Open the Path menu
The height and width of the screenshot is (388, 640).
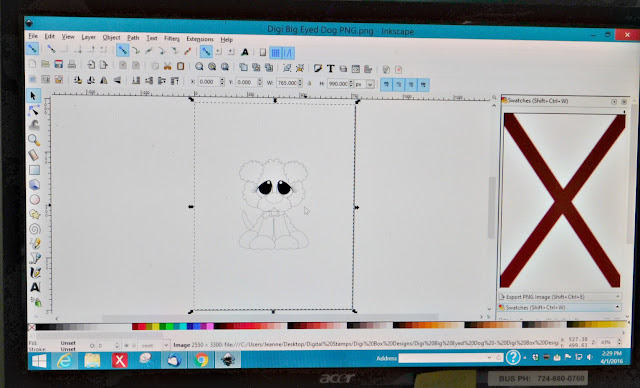[x=133, y=38]
